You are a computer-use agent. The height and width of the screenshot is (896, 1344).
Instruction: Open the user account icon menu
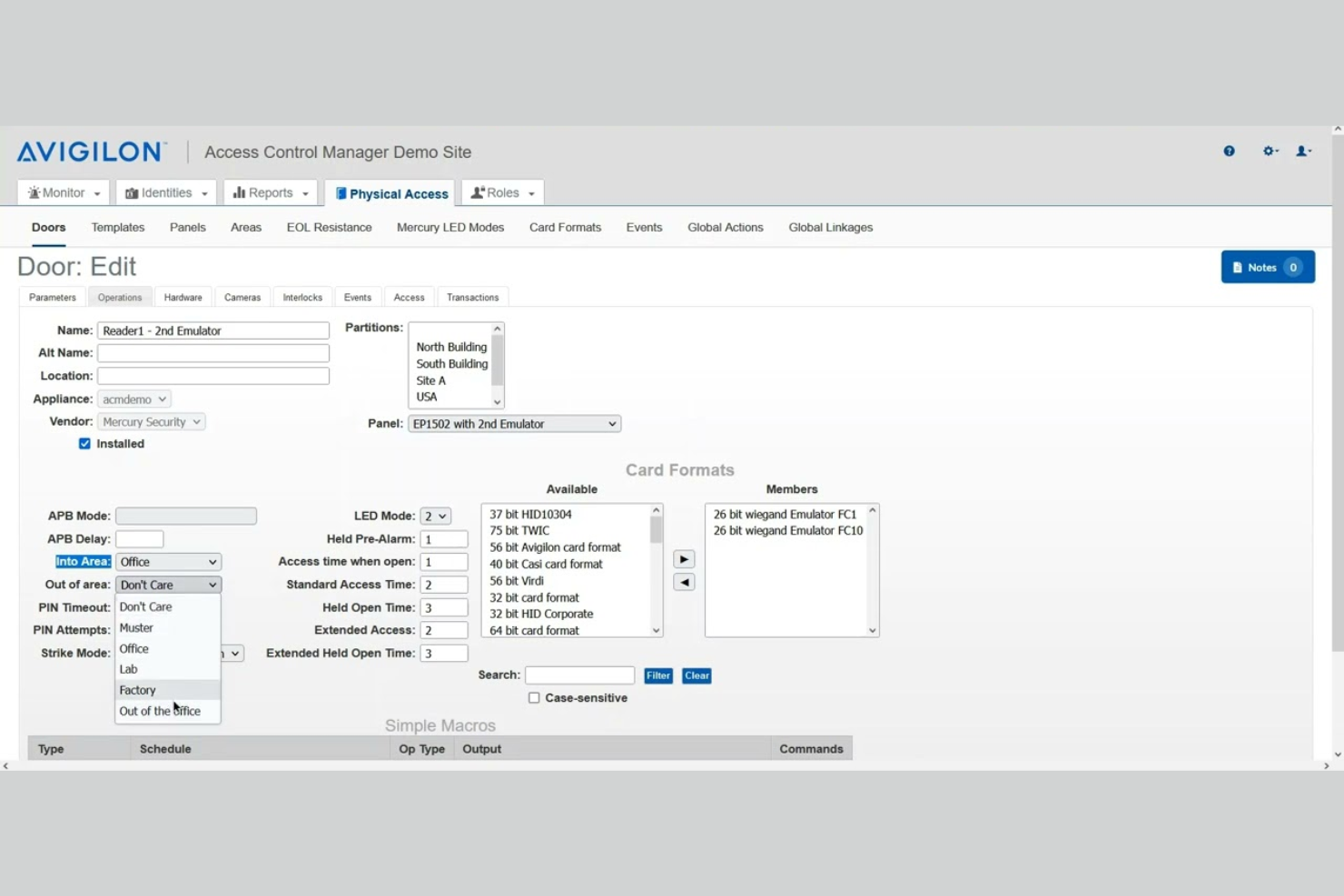pos(1303,152)
